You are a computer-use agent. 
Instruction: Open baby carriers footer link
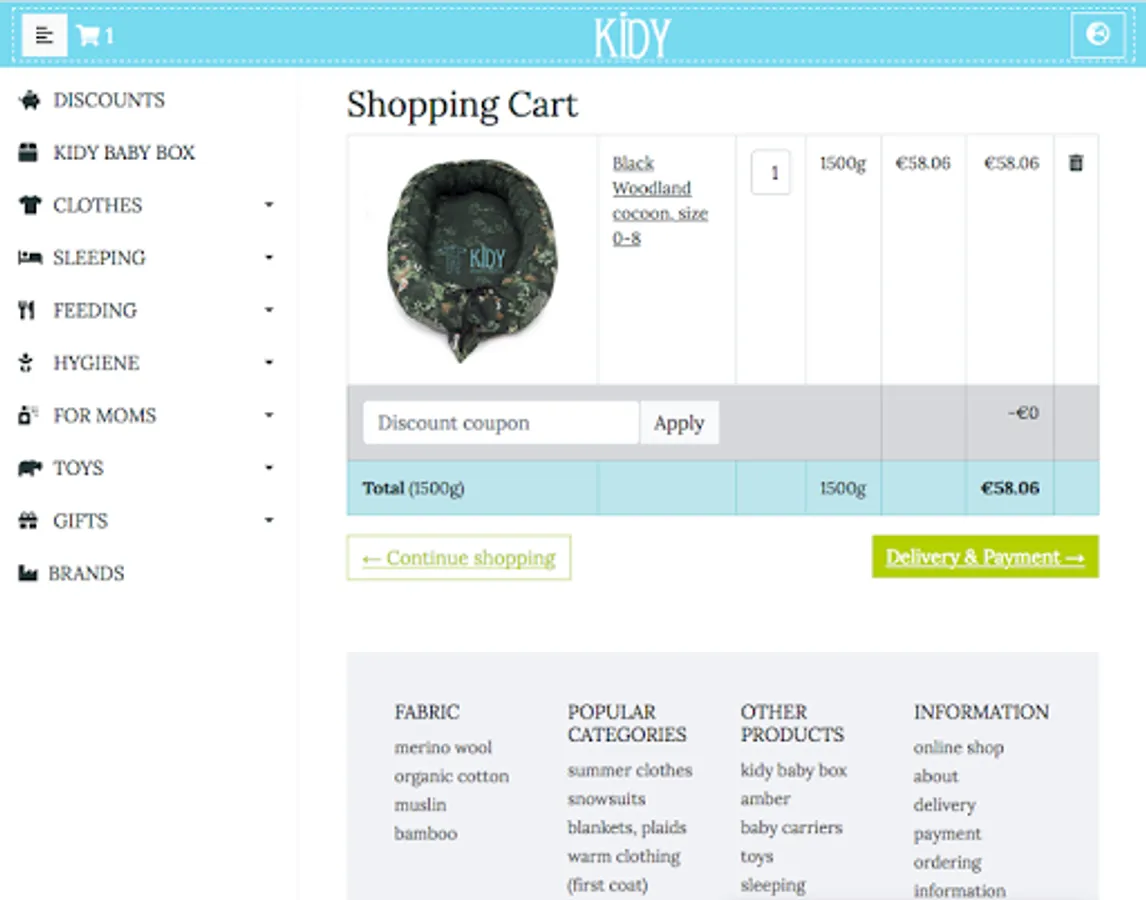[x=792, y=828]
